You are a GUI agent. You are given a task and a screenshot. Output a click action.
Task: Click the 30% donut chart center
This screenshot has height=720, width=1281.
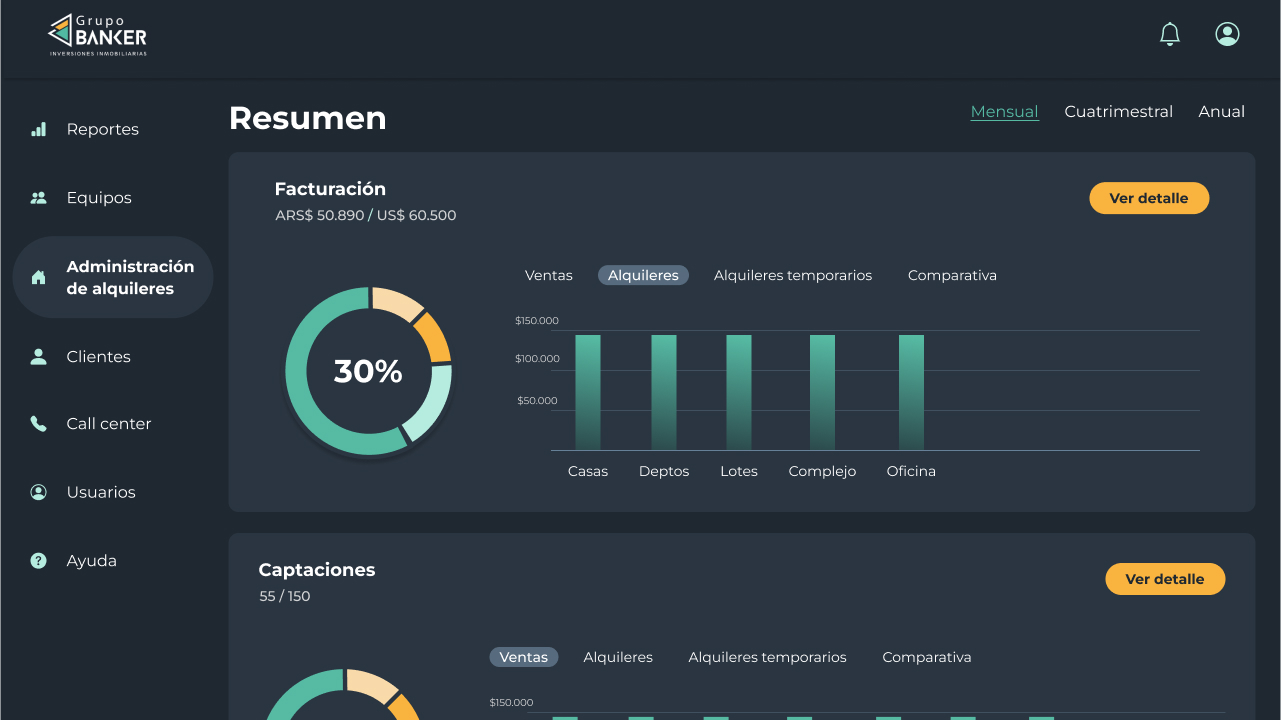point(368,372)
